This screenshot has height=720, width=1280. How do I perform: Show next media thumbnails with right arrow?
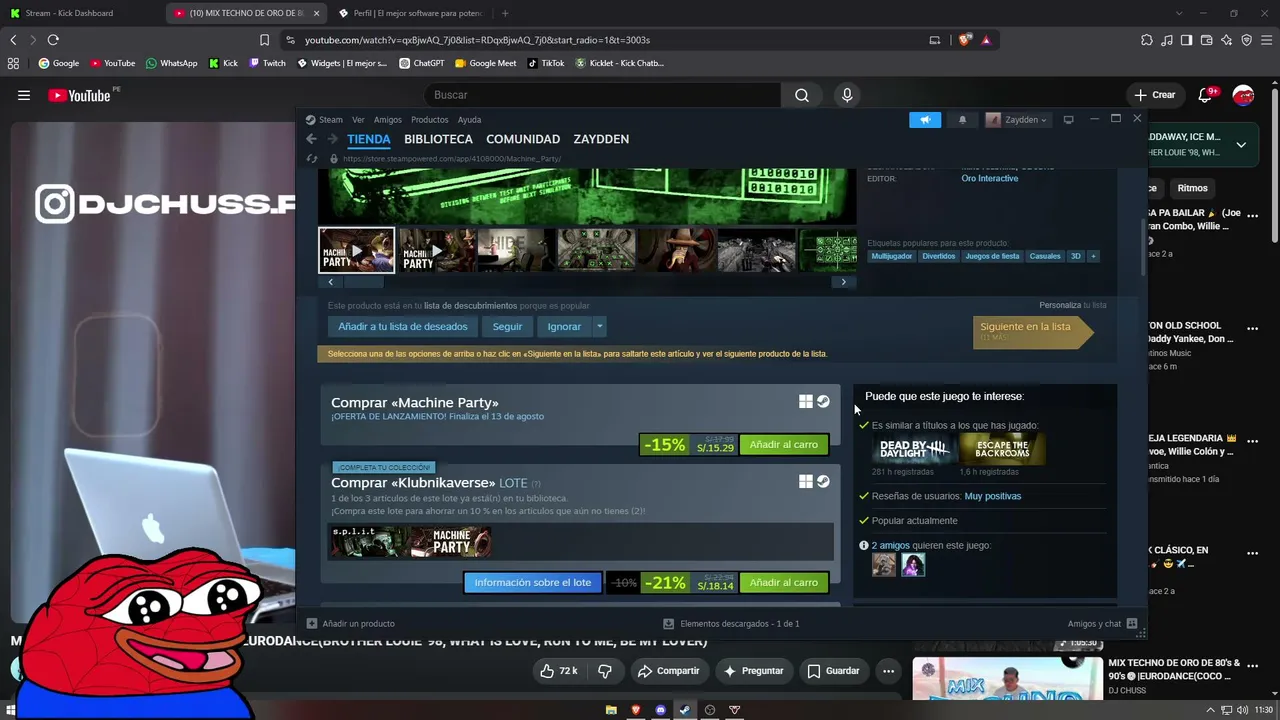(x=843, y=282)
